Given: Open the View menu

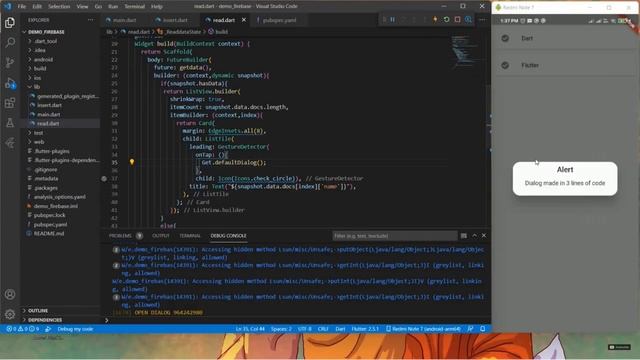Looking at the screenshot, I should click(82, 7).
